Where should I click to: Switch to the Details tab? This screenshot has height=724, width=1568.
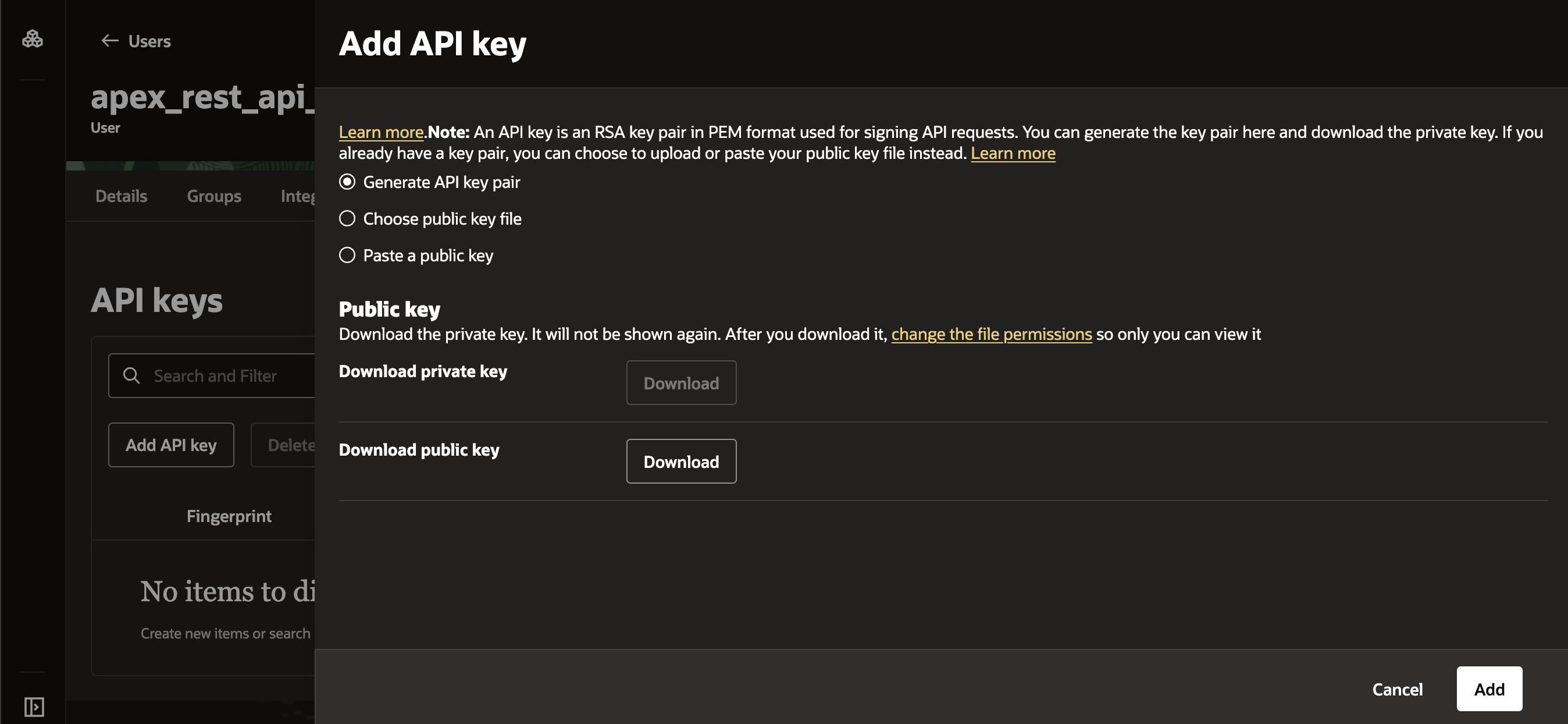(x=120, y=196)
